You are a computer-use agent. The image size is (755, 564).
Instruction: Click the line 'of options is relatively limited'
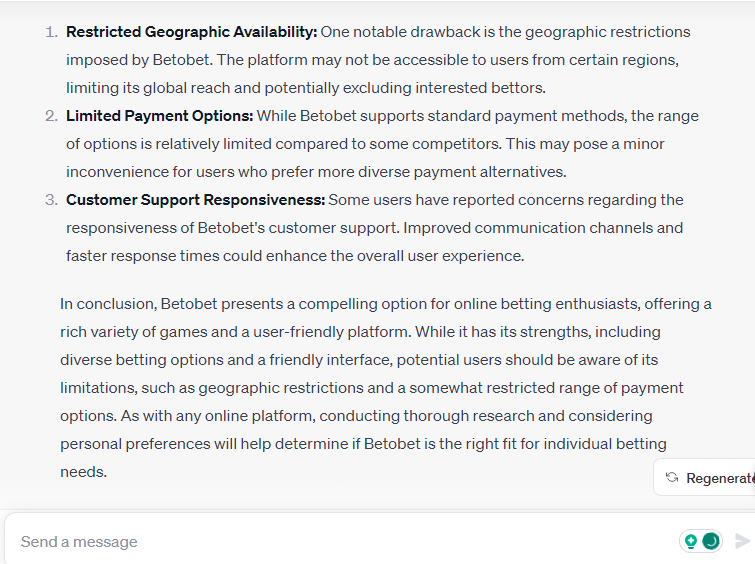click(x=365, y=144)
